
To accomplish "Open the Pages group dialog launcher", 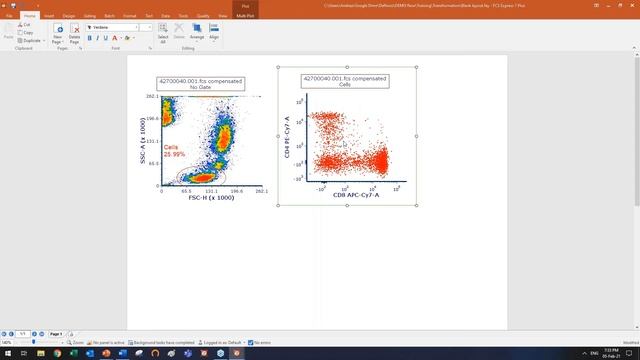I will 80,48.
